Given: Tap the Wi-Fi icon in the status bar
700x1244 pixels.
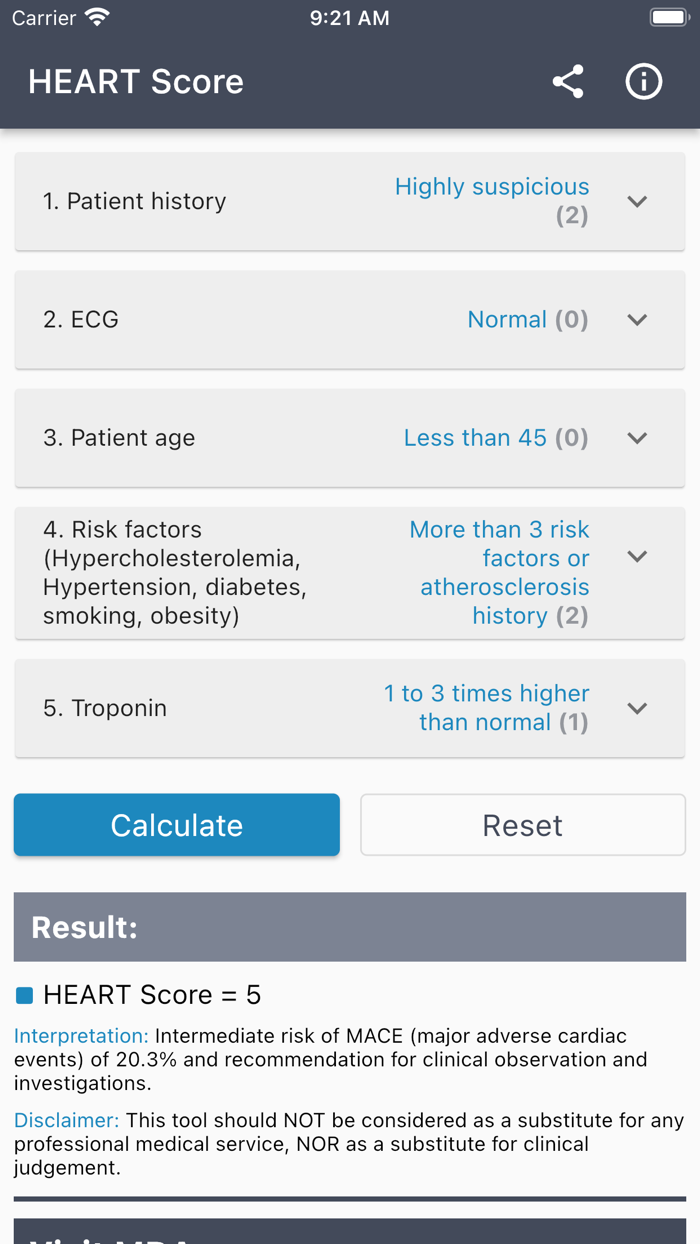Looking at the screenshot, I should click(95, 16).
